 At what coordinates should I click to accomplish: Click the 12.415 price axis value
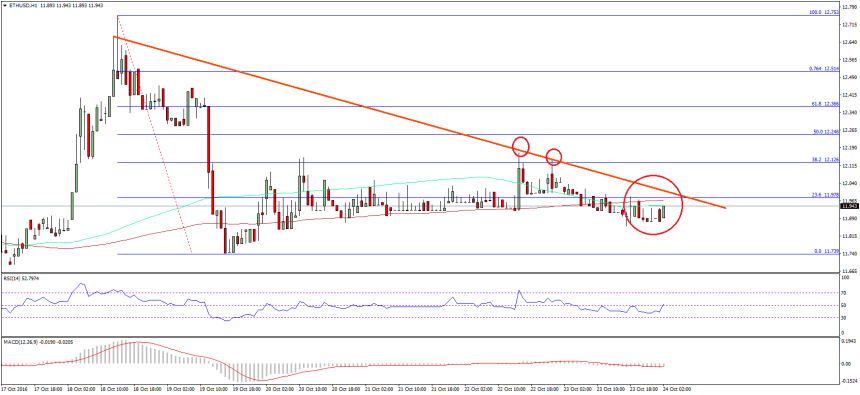point(850,95)
